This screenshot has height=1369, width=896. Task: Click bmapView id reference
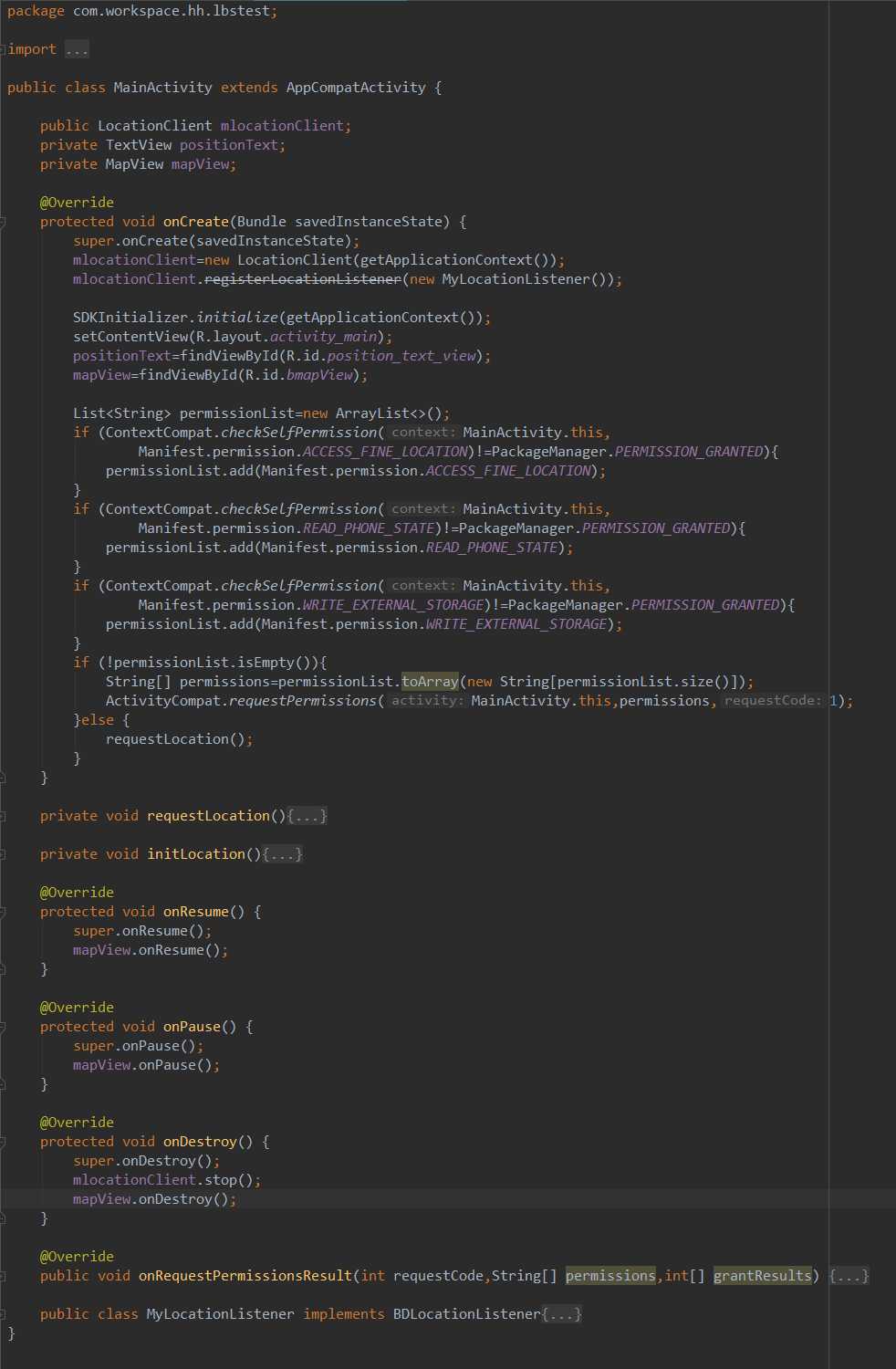click(x=318, y=375)
